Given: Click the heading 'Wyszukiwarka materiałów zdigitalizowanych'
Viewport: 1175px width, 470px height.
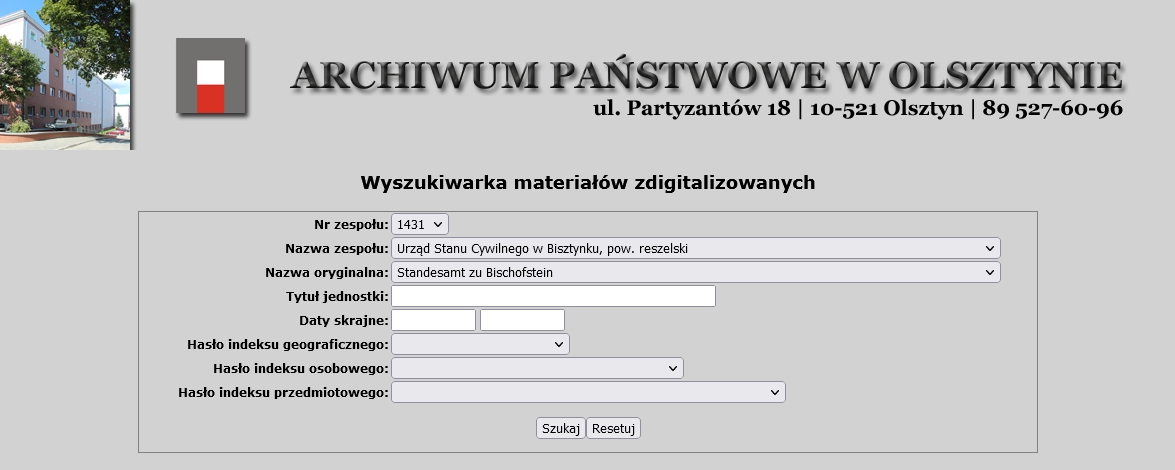Looking at the screenshot, I should 588,183.
